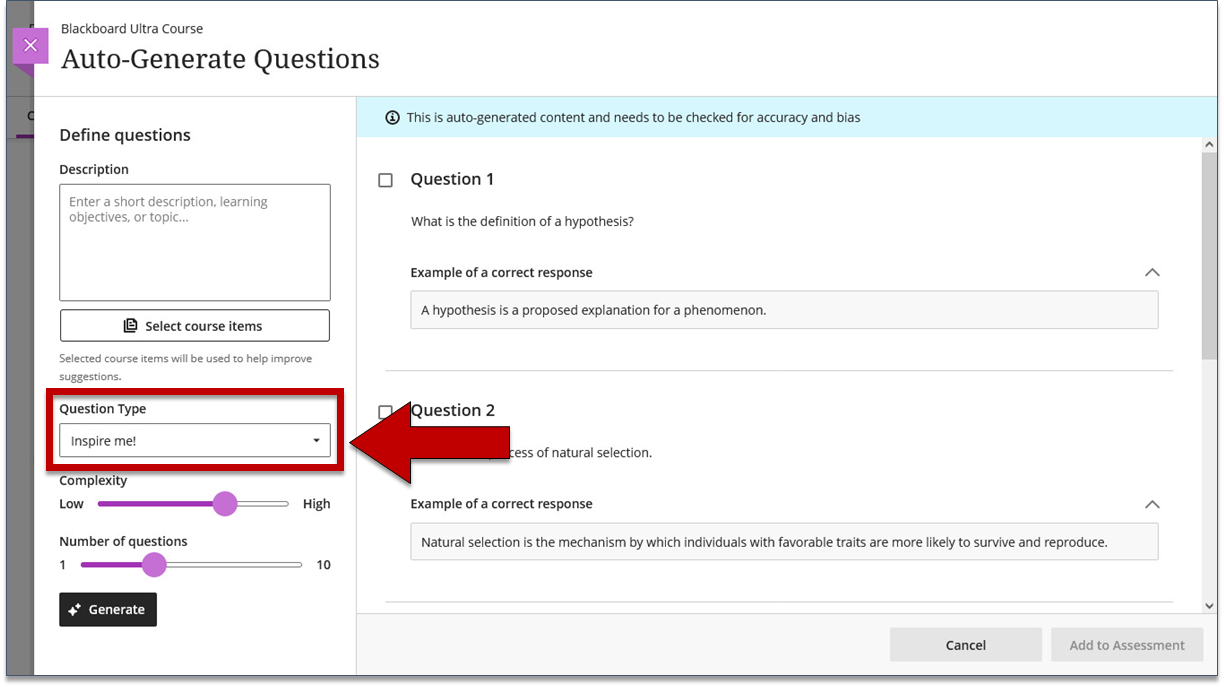Click the Add to Assessment button
Viewport: 1224px width, 687px height.
point(1127,645)
